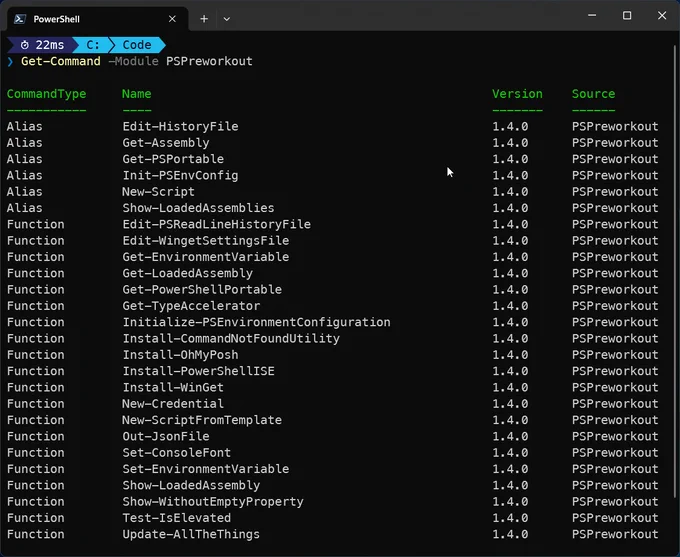The width and height of the screenshot is (680, 557).
Task: Click the stopwatch icon in prompt
Action: click(x=25, y=45)
